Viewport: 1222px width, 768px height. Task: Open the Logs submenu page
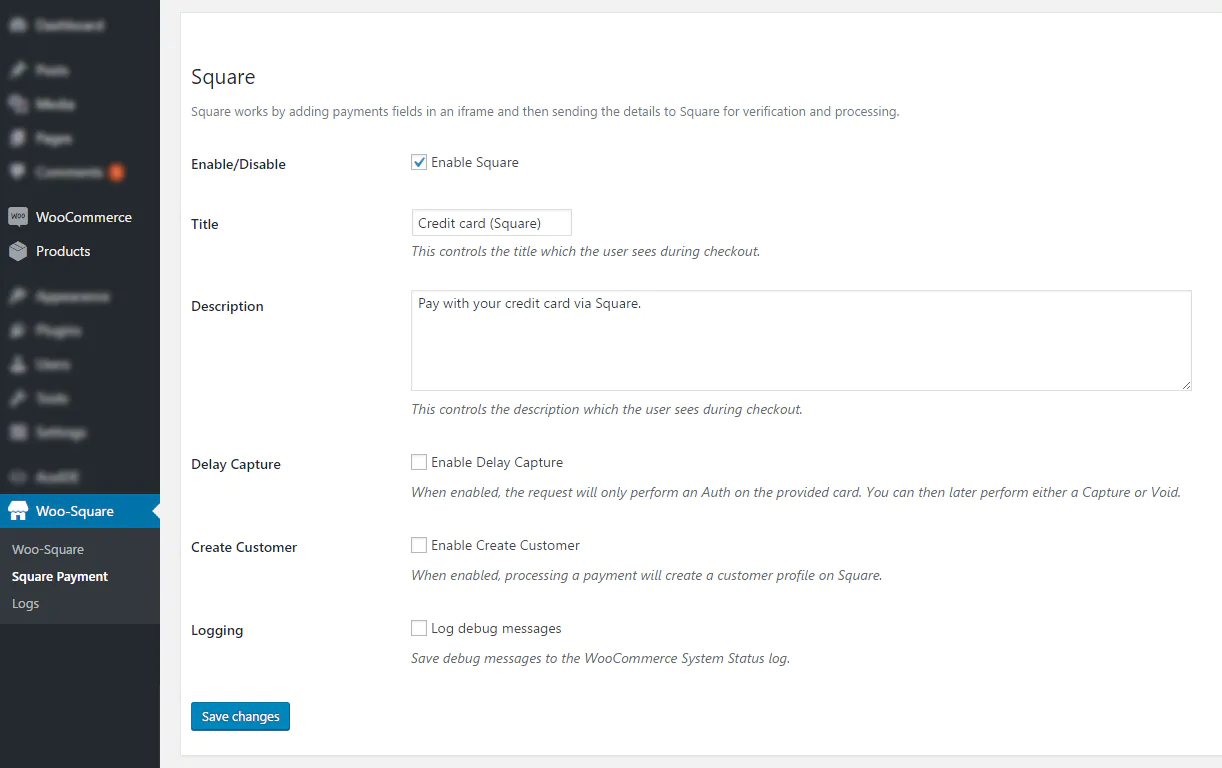[26, 604]
